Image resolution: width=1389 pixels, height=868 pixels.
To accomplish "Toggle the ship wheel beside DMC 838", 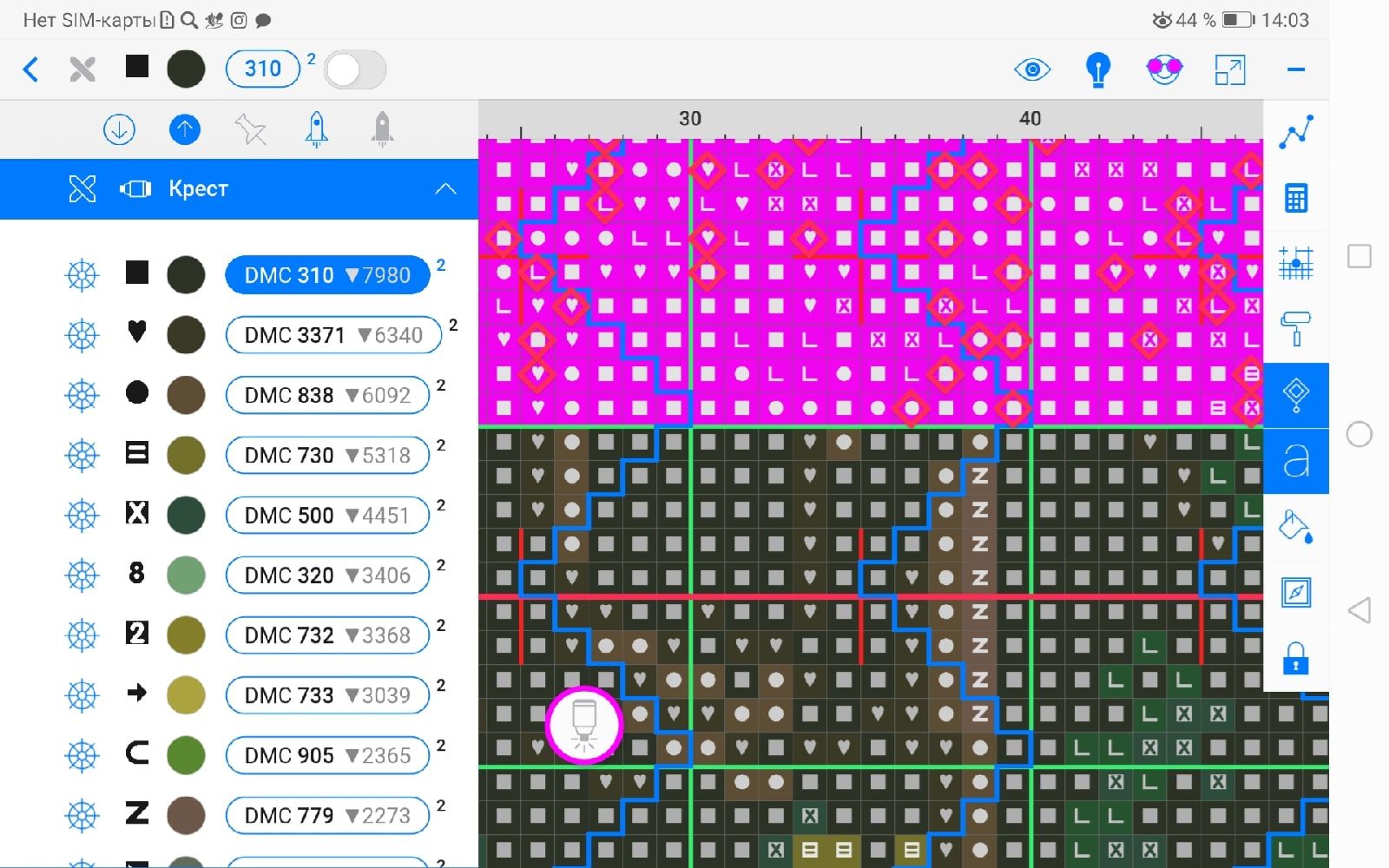I will (82, 396).
